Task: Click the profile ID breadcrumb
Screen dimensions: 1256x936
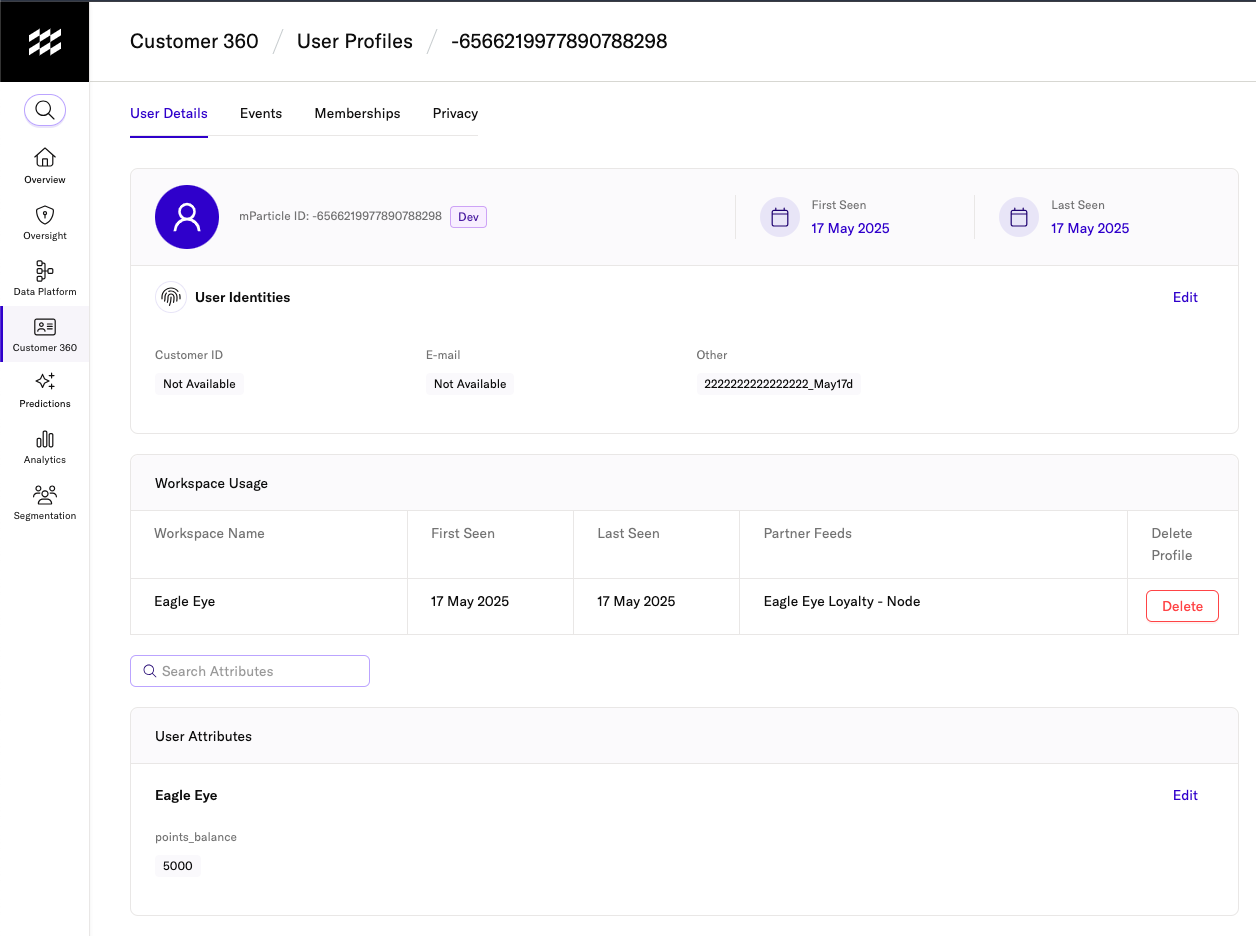Action: [559, 41]
